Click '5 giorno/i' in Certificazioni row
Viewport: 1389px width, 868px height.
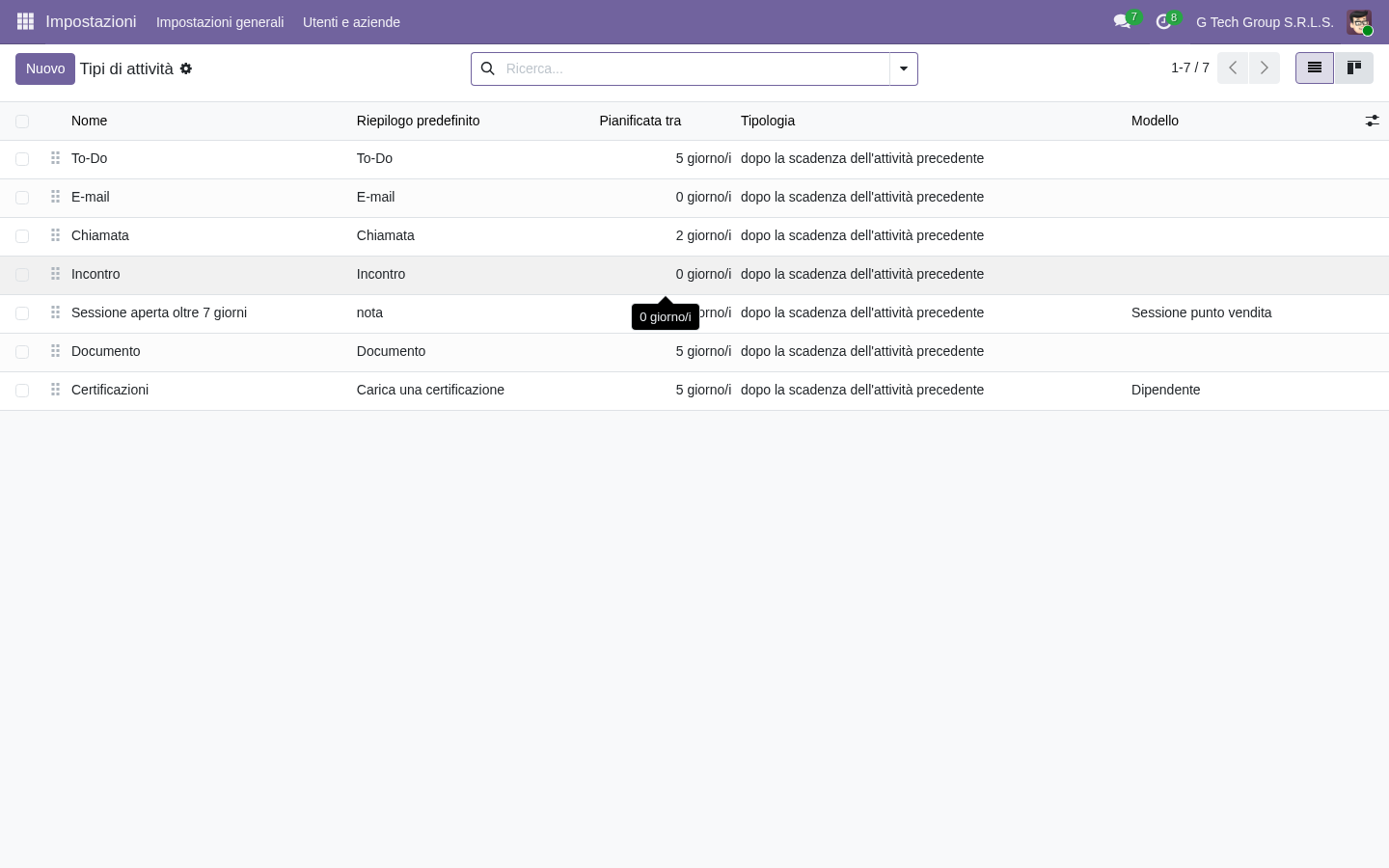pos(703,390)
